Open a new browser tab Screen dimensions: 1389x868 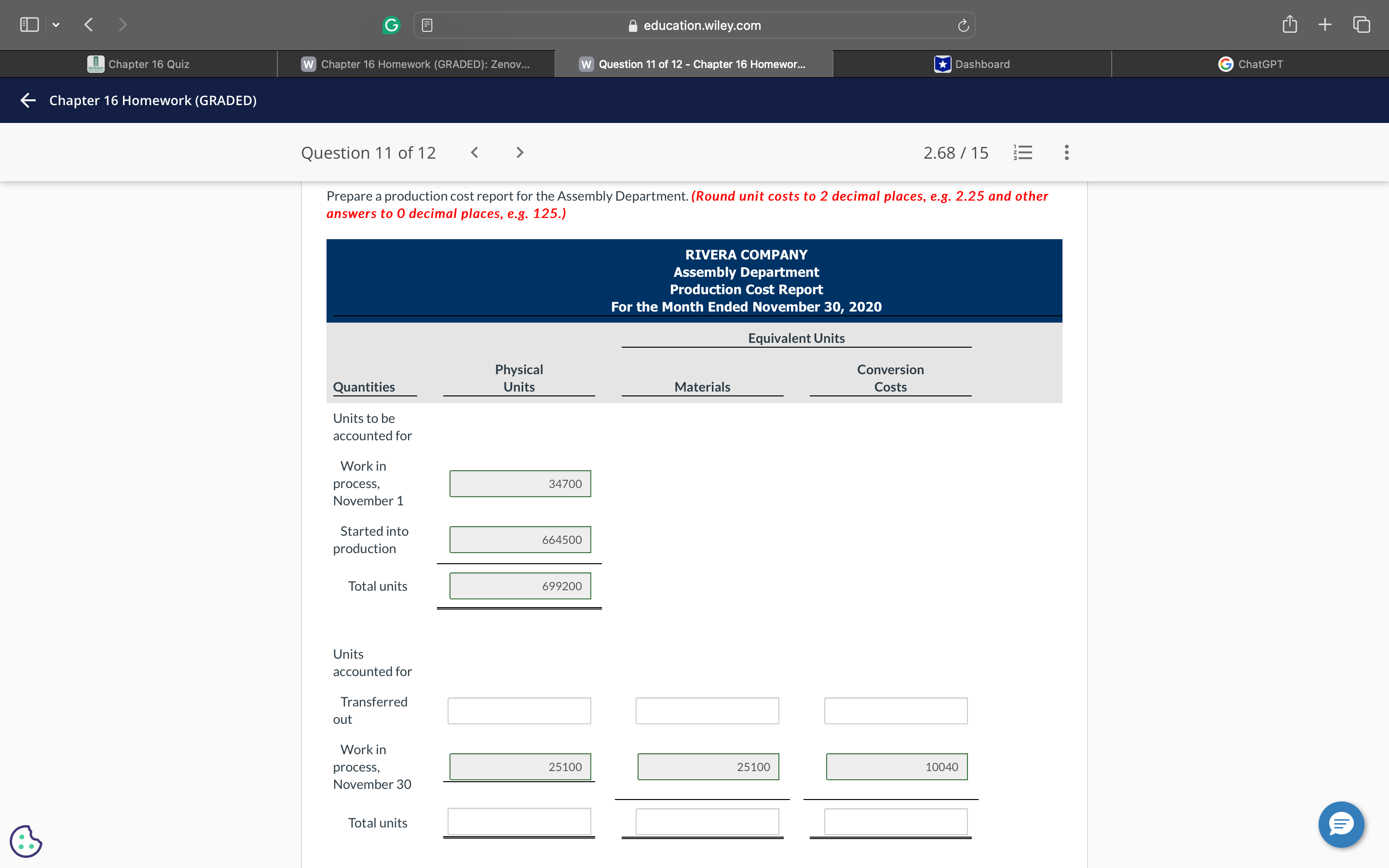(1325, 24)
